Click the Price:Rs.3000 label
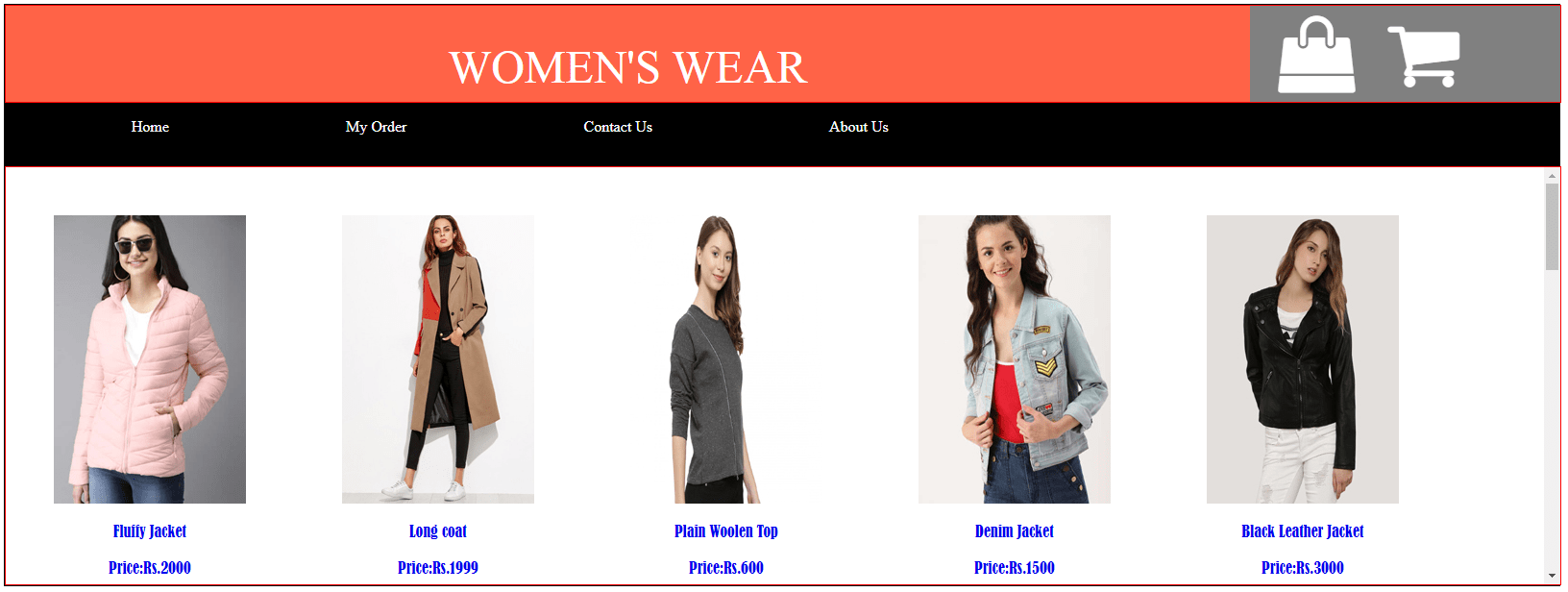This screenshot has width=1568, height=592. click(1303, 568)
